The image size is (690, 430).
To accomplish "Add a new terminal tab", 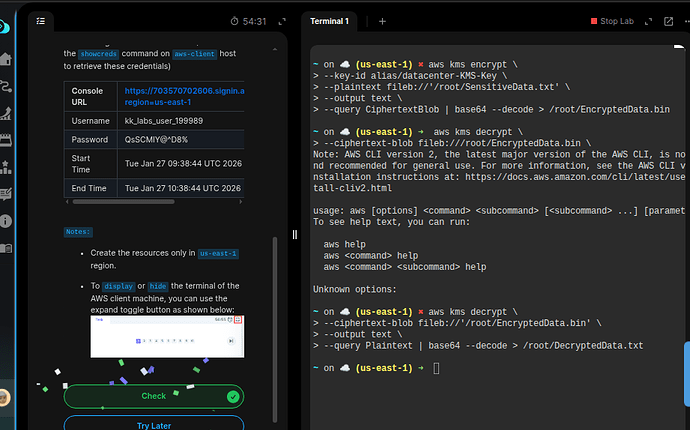I will click(x=382, y=20).
